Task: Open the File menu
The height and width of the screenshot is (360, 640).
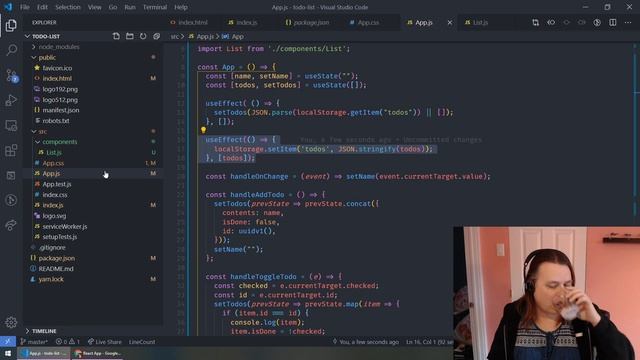Action: tap(24, 7)
